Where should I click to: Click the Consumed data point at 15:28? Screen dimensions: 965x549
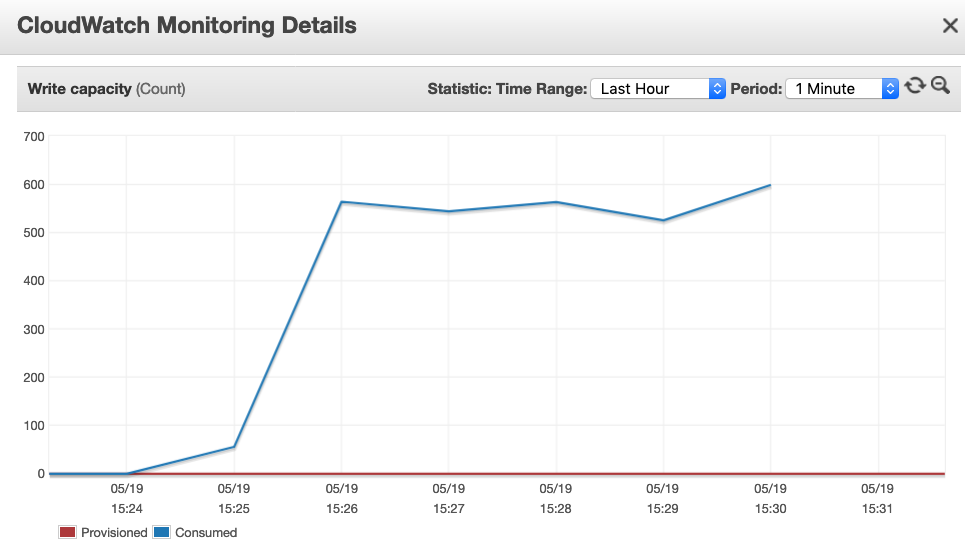point(556,202)
